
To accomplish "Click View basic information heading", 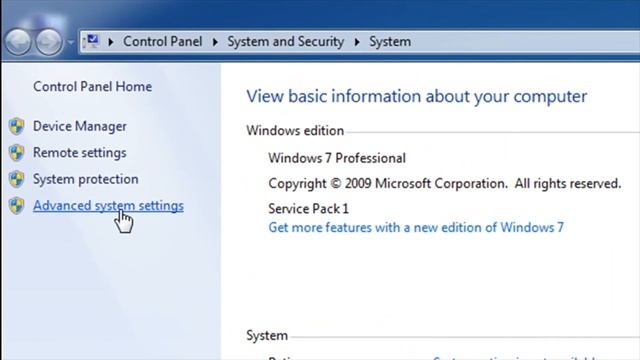I will (x=417, y=96).
